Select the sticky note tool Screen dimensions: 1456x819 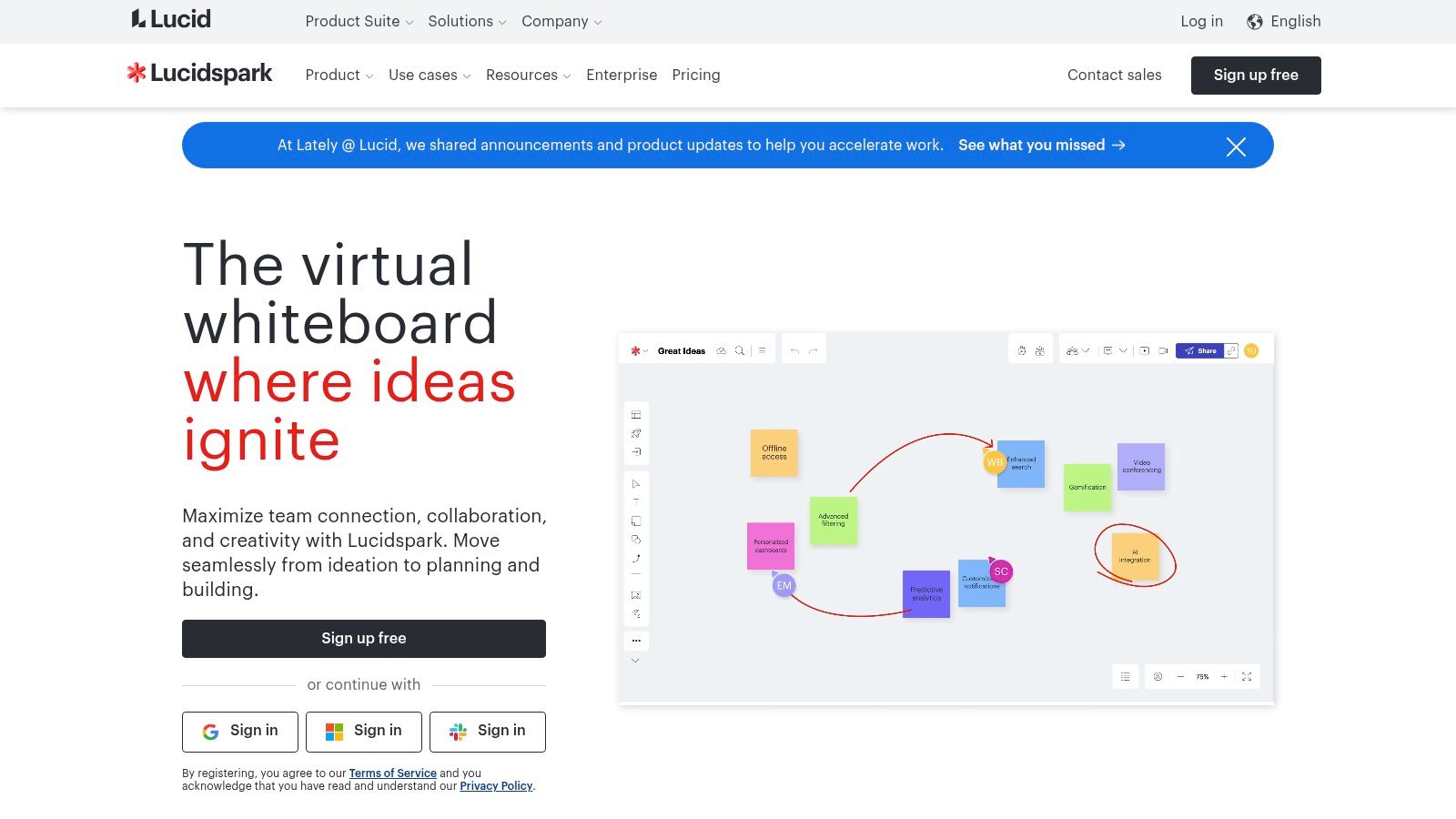click(636, 521)
